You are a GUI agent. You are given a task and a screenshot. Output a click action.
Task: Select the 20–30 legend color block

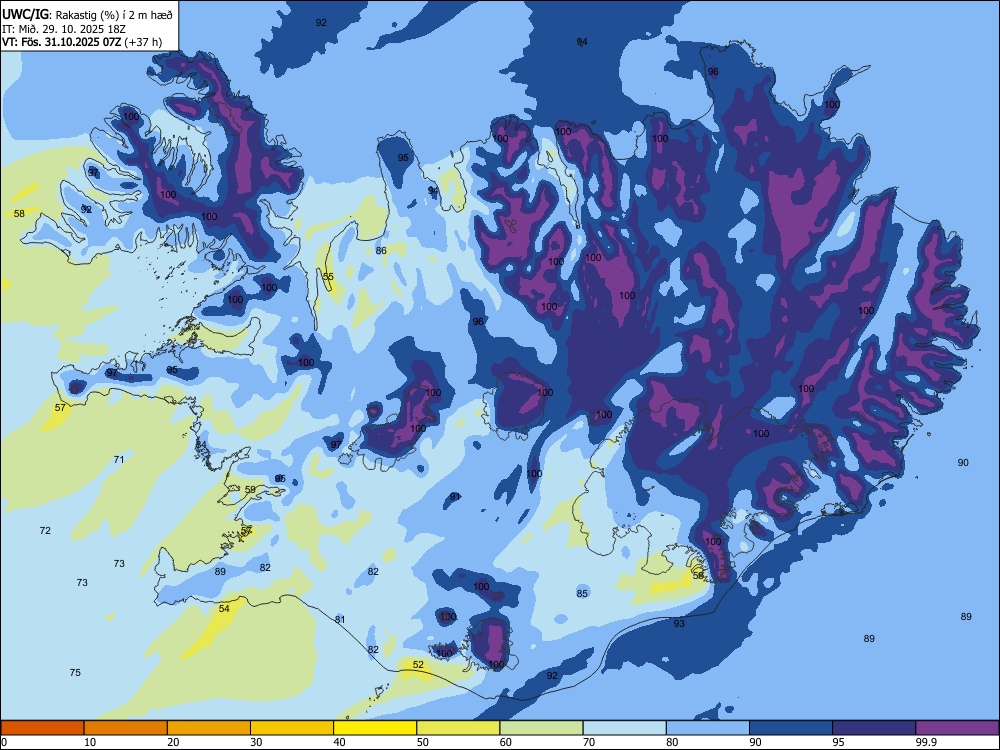209,728
